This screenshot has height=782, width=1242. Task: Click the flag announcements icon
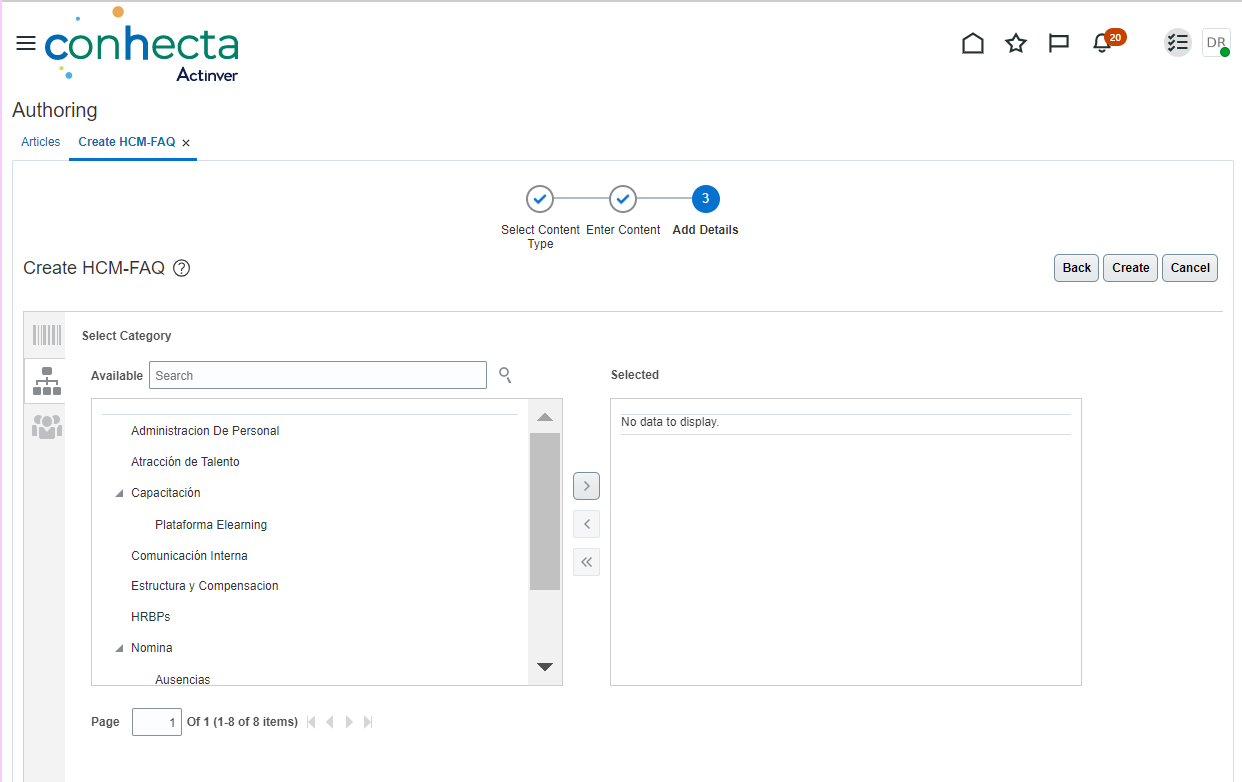pyautogui.click(x=1058, y=43)
